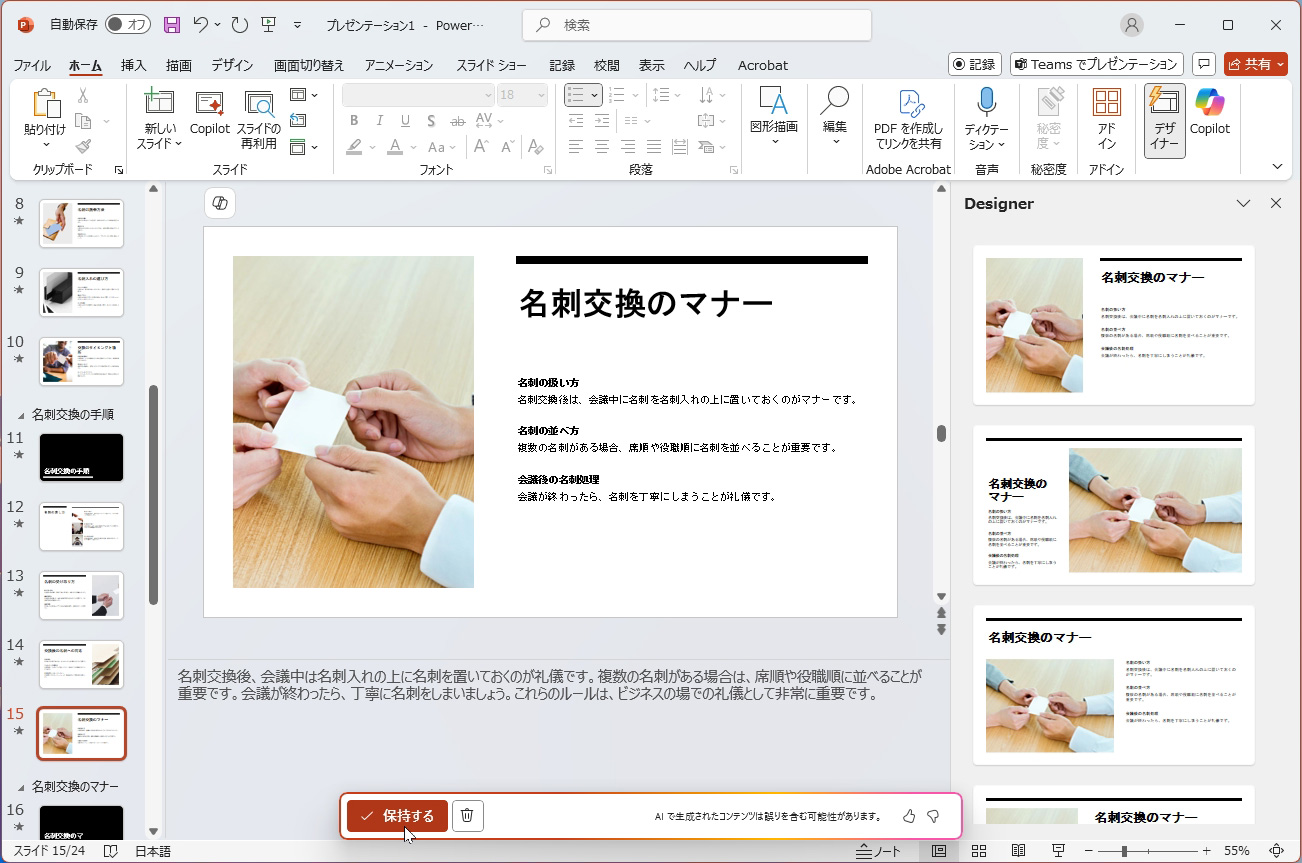This screenshot has width=1302, height=863.
Task: Click the New Slide icon
Action: click(x=159, y=103)
